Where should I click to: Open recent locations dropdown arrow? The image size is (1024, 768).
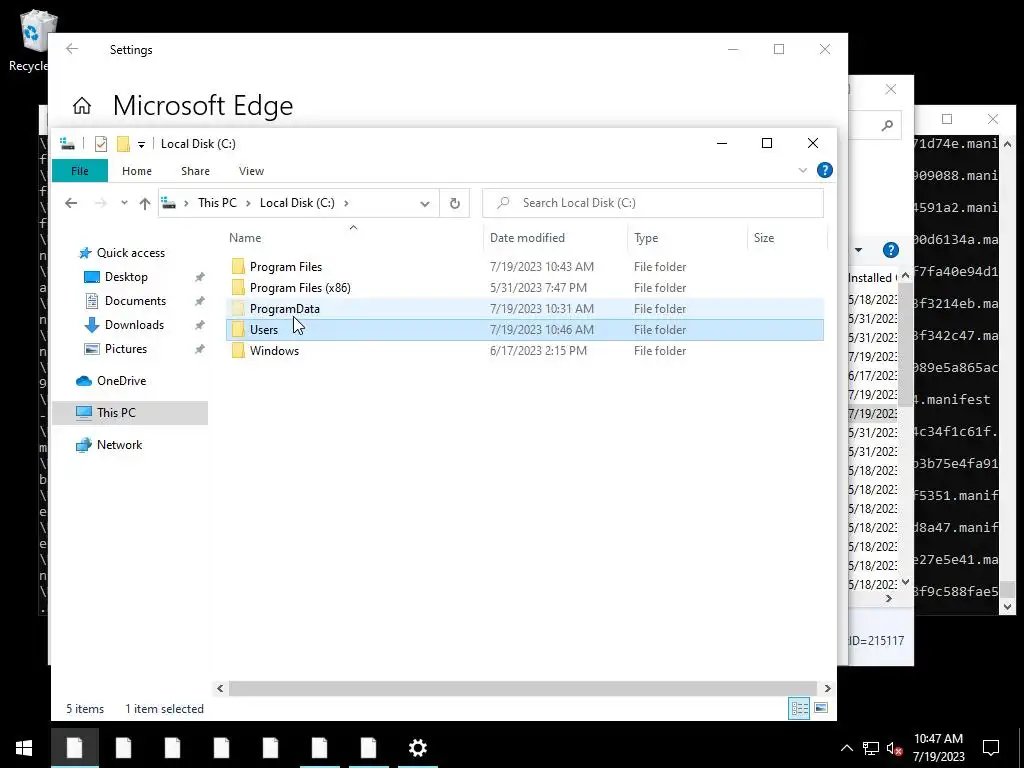(124, 203)
